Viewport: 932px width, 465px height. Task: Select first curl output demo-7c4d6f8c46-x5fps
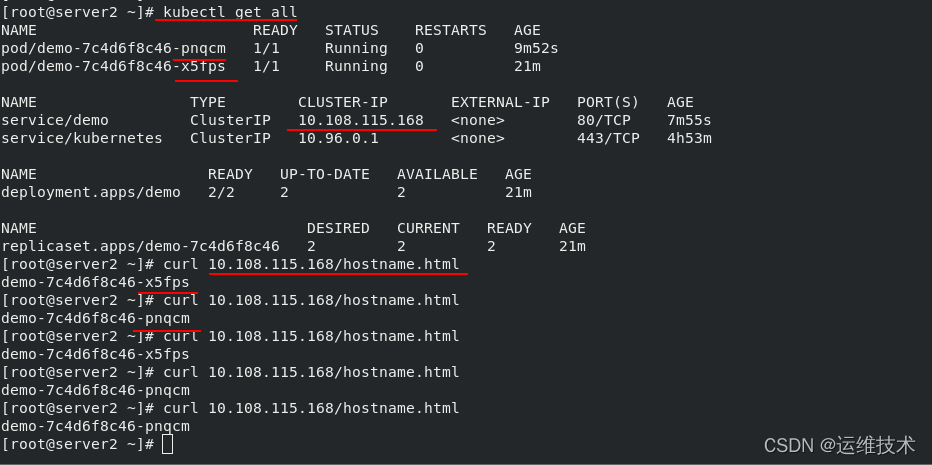[95, 282]
